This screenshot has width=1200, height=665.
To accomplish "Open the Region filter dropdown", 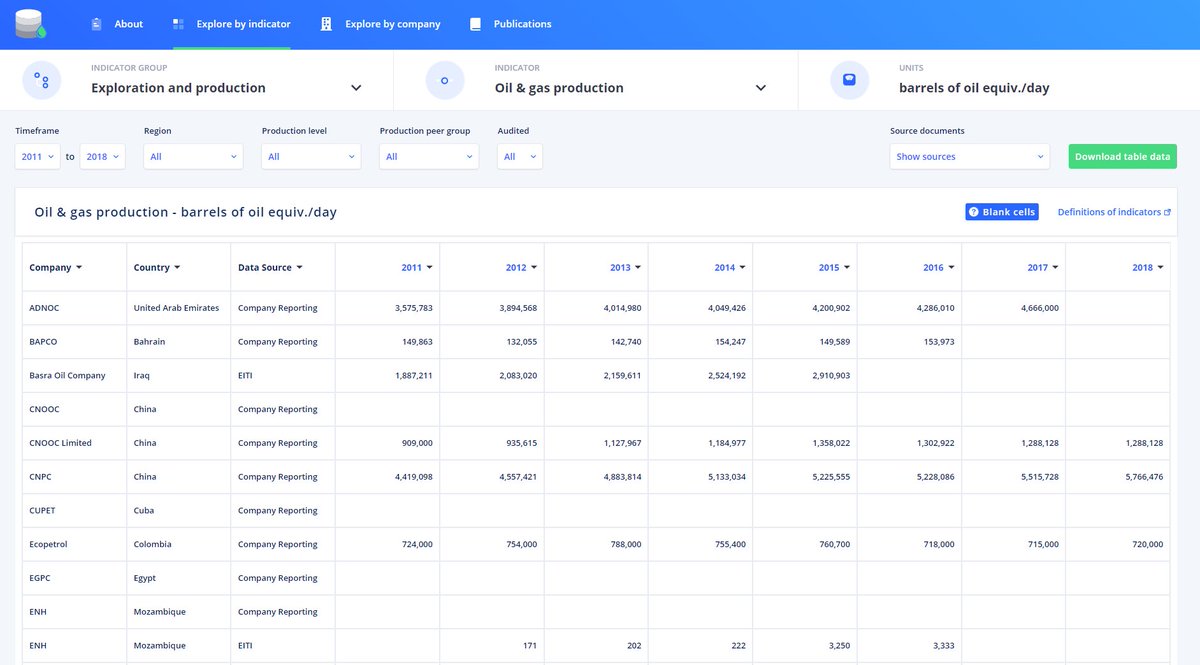I will click(x=193, y=157).
